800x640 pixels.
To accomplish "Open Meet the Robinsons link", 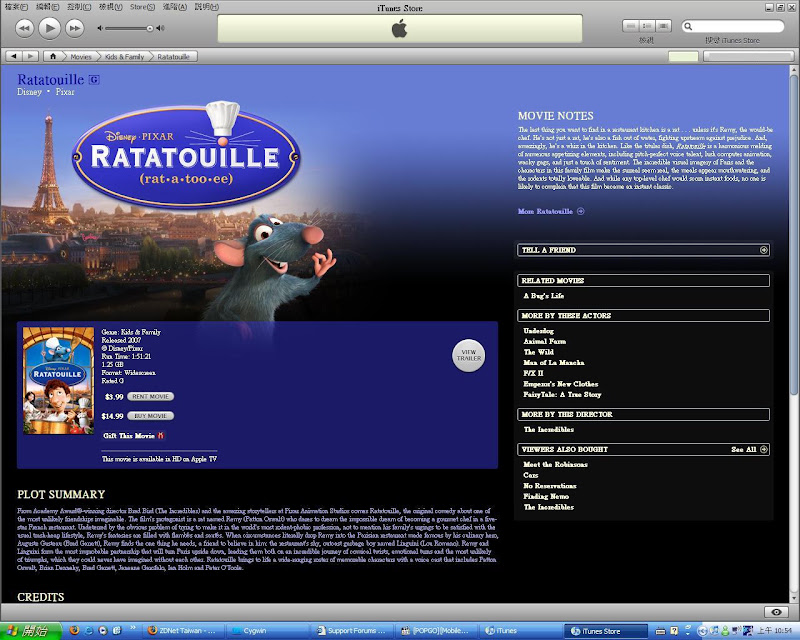I will (x=555, y=464).
